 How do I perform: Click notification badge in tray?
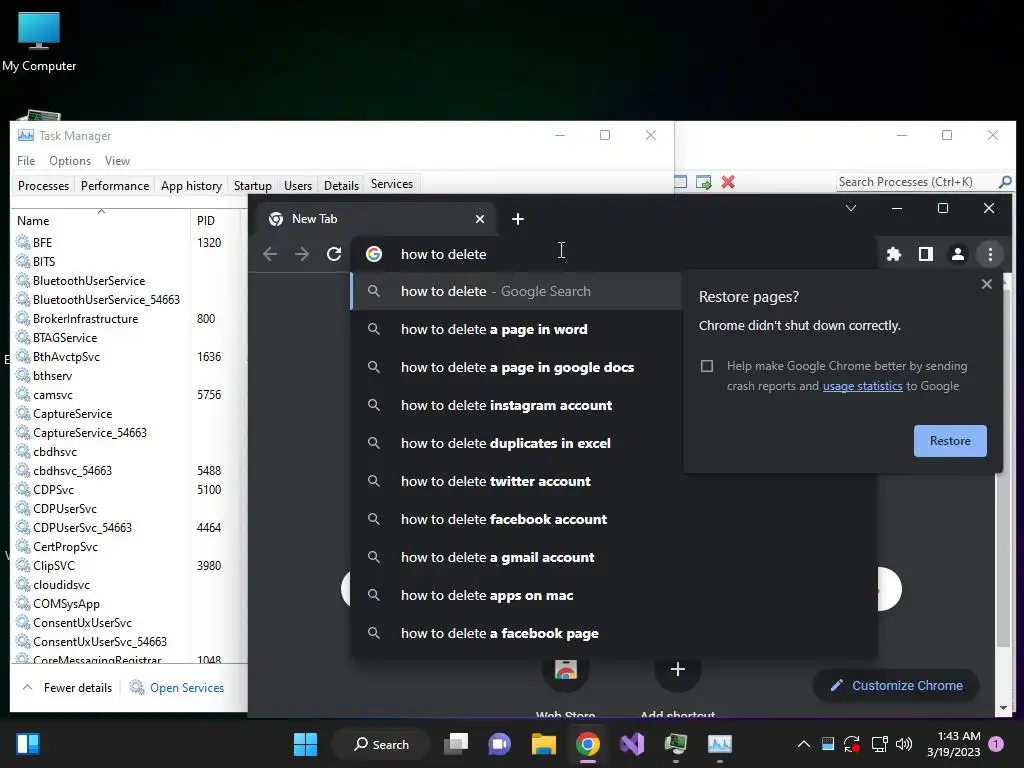coord(996,743)
